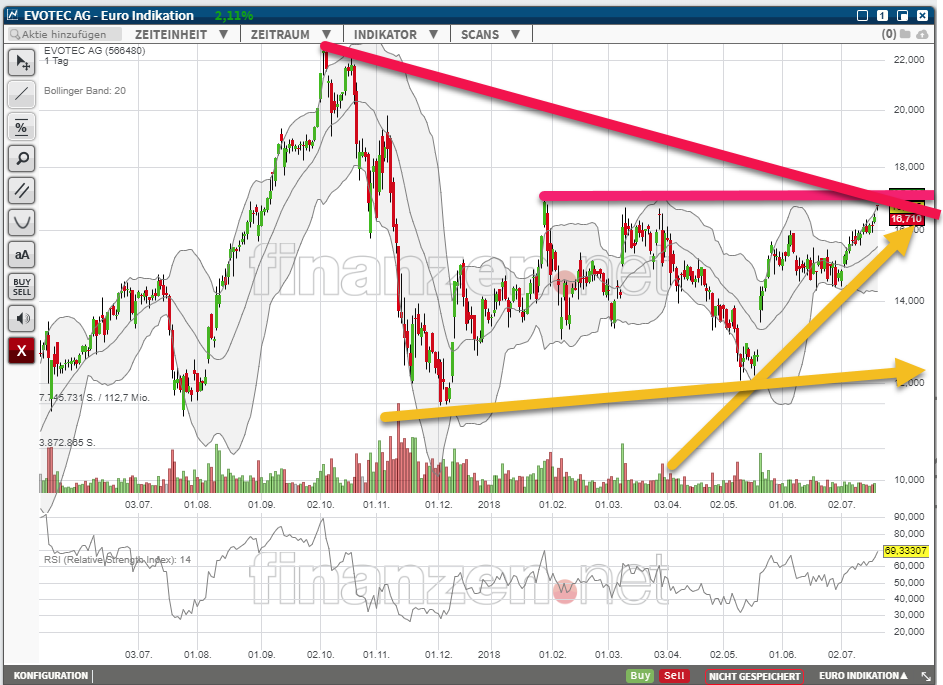Select the crosshair pointer tool
Screen dimensions: 943x685
click(x=21, y=62)
